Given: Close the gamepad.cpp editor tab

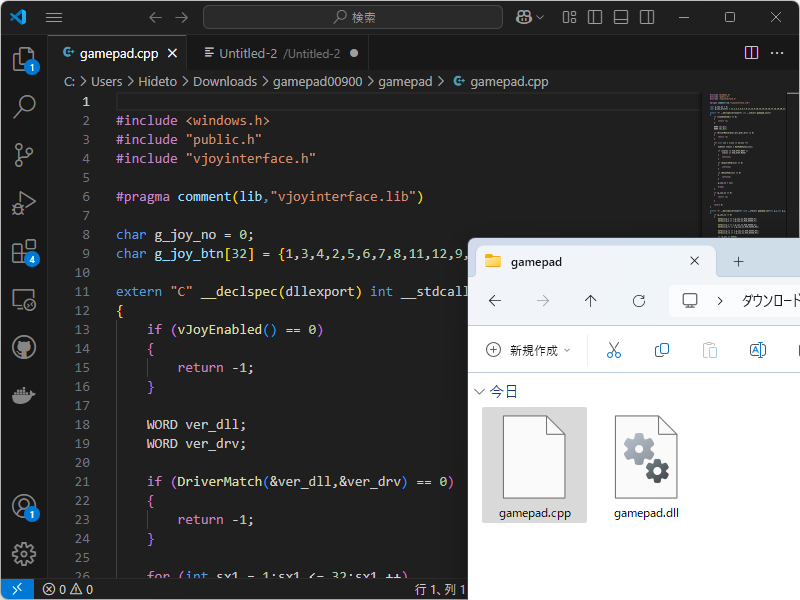Looking at the screenshot, I should coord(172,53).
